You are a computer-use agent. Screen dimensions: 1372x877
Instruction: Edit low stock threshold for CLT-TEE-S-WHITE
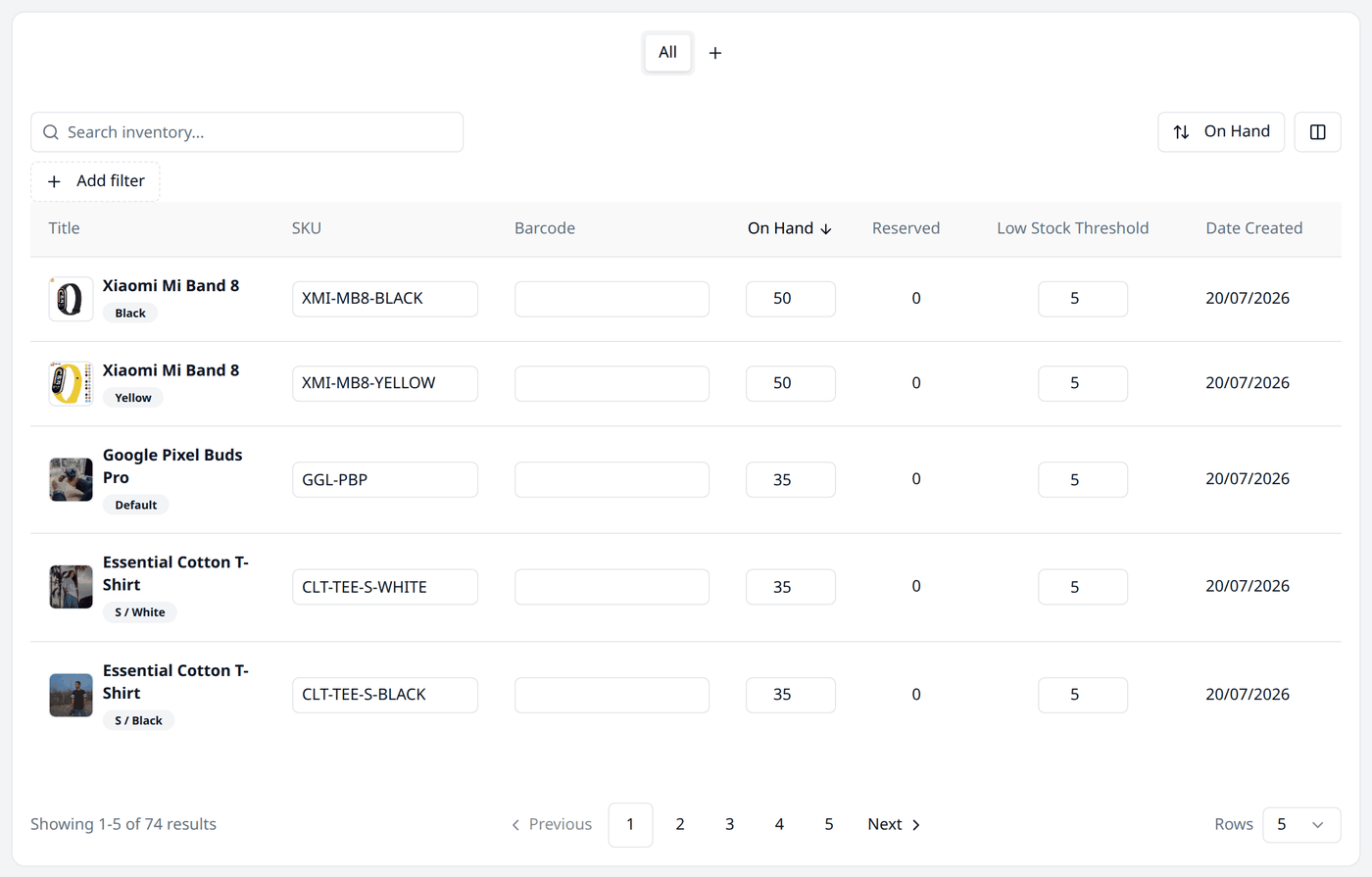point(1083,587)
